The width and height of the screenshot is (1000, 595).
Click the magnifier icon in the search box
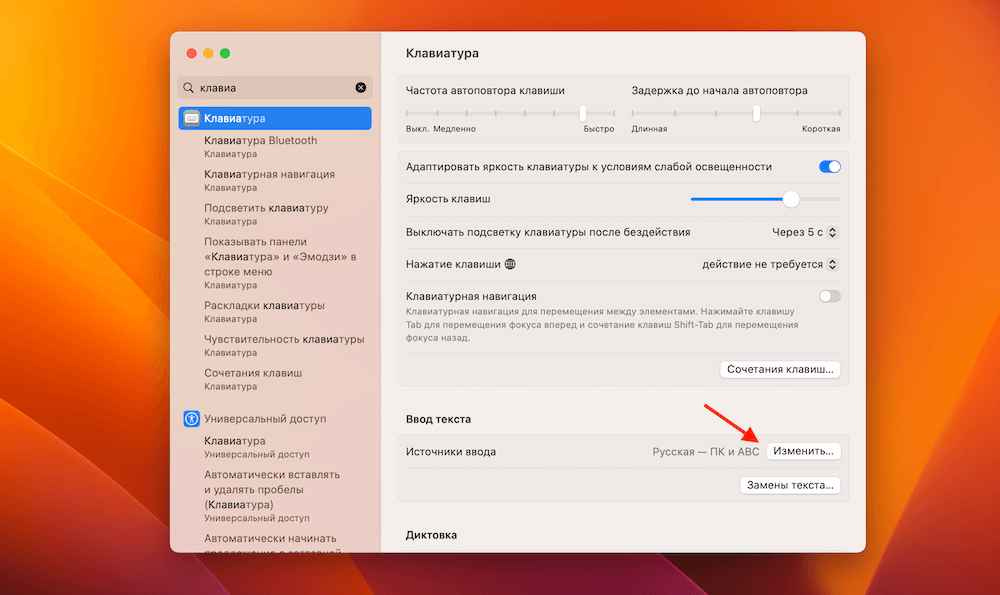pyautogui.click(x=188, y=87)
